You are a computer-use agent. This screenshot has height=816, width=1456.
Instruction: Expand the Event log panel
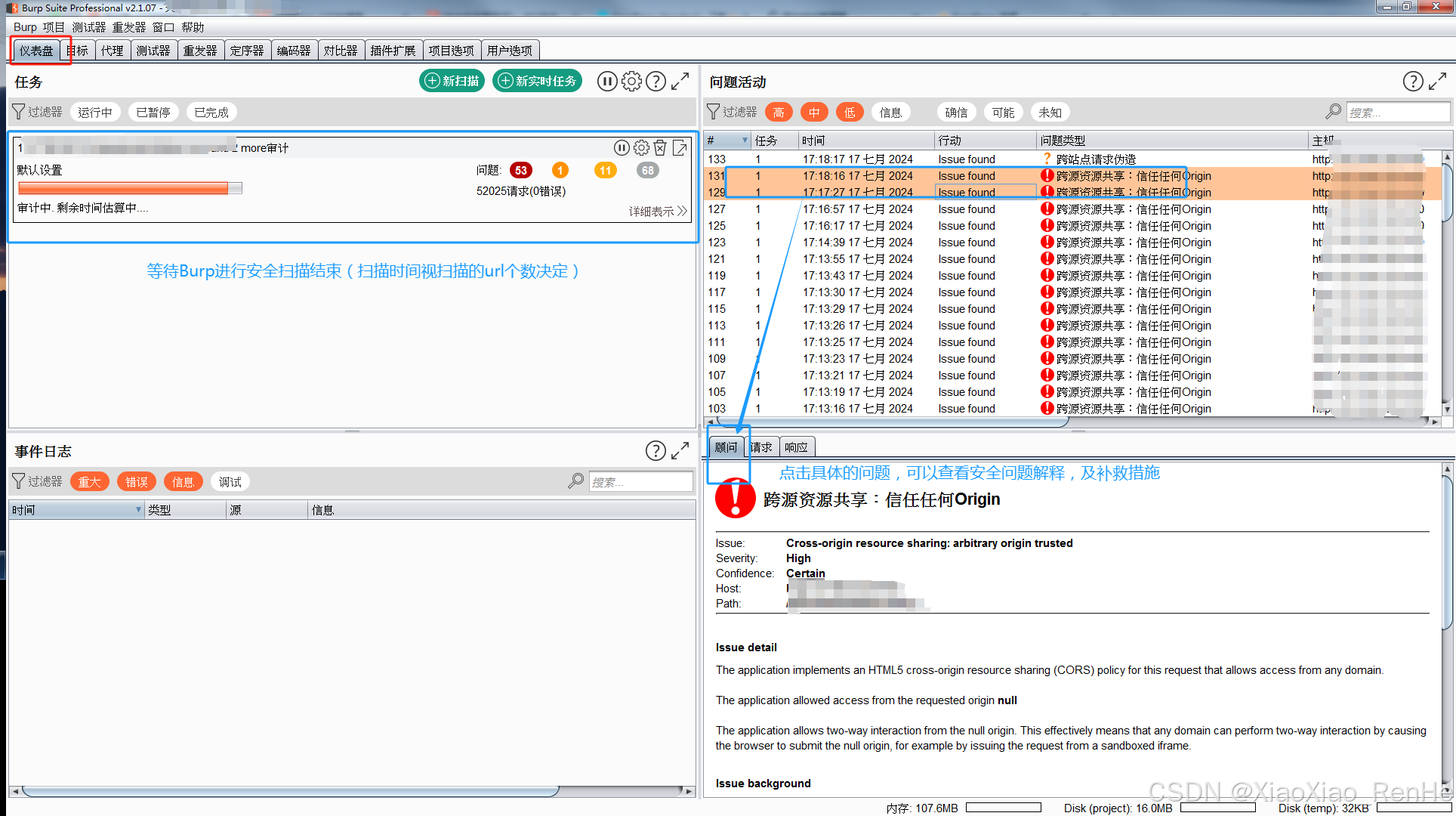click(x=680, y=450)
